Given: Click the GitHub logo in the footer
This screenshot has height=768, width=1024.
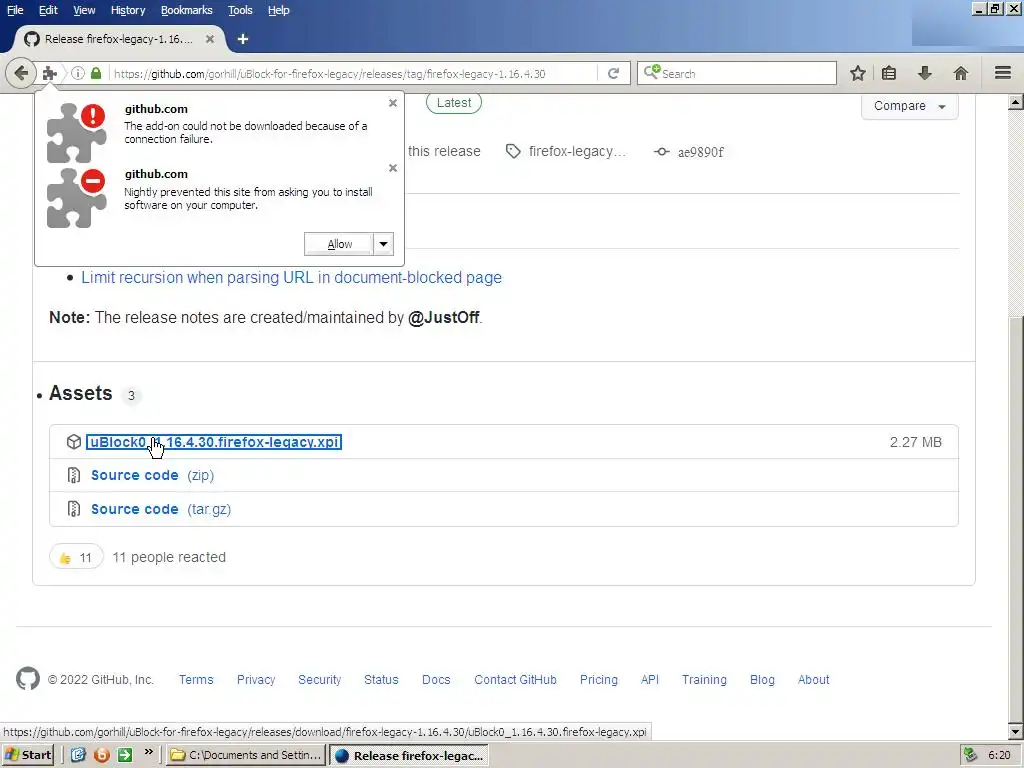Looking at the screenshot, I should [x=27, y=679].
